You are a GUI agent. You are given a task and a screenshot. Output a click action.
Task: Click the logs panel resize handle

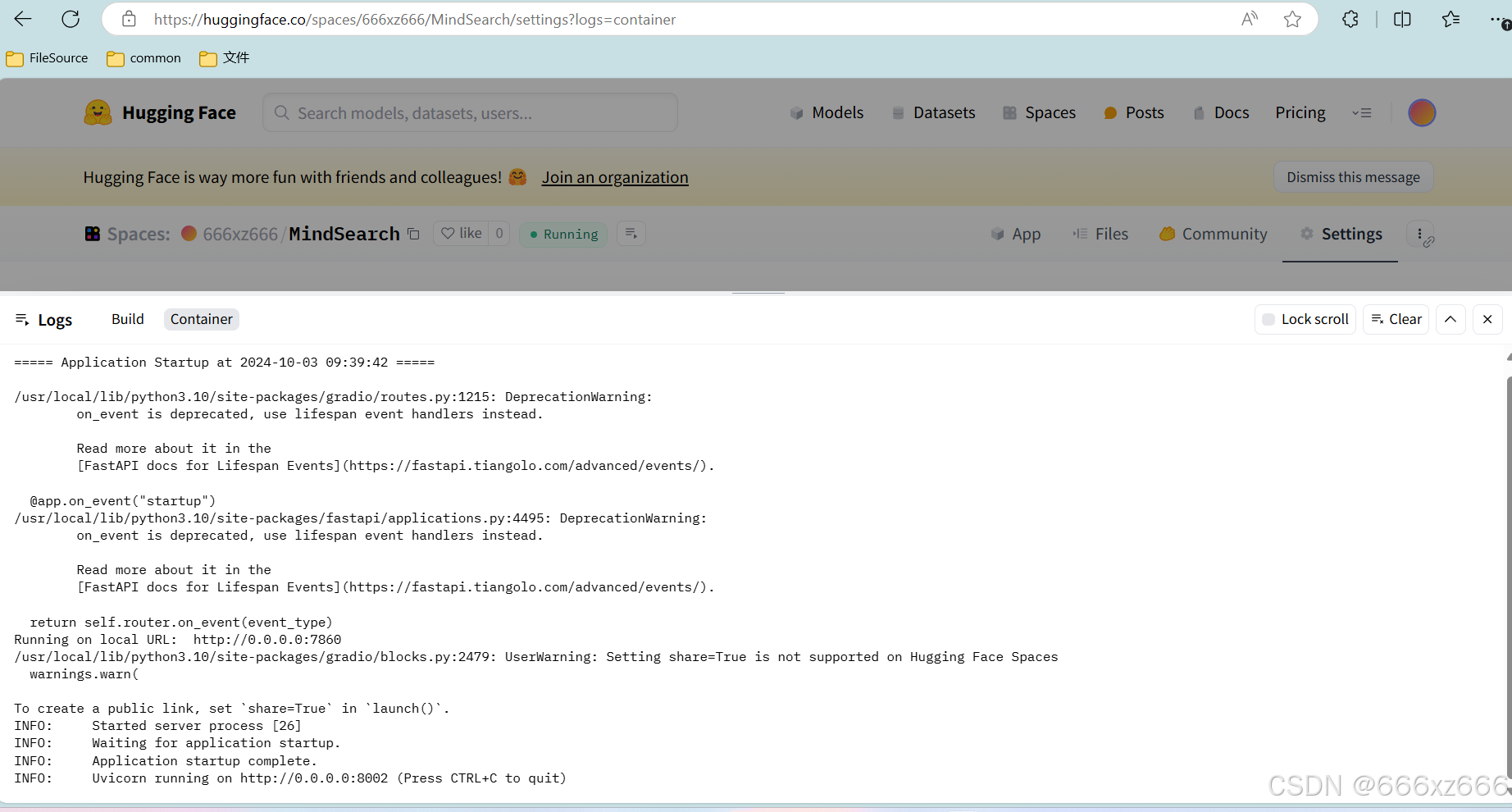[x=758, y=293]
